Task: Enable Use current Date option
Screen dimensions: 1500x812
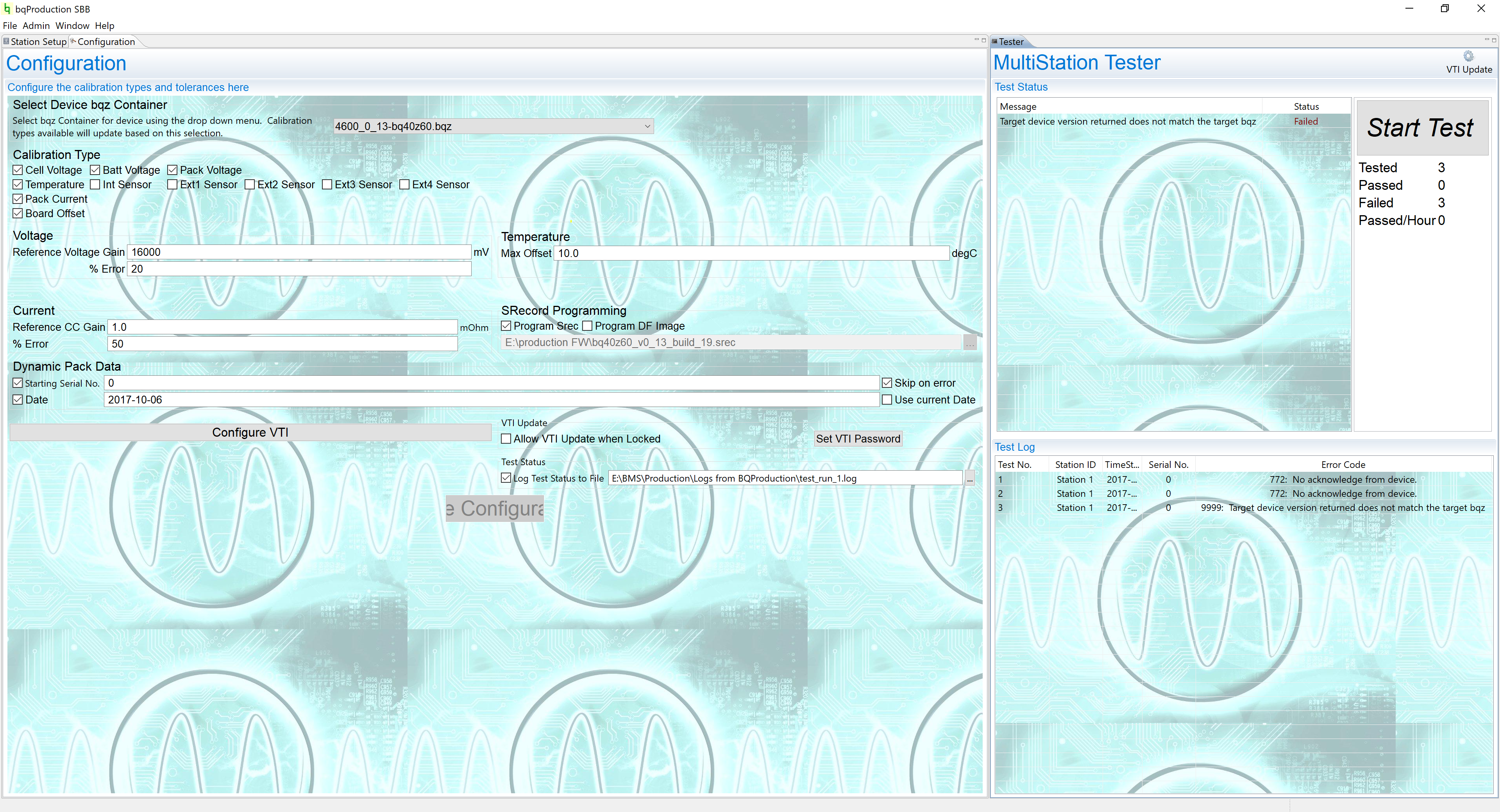Action: [887, 400]
